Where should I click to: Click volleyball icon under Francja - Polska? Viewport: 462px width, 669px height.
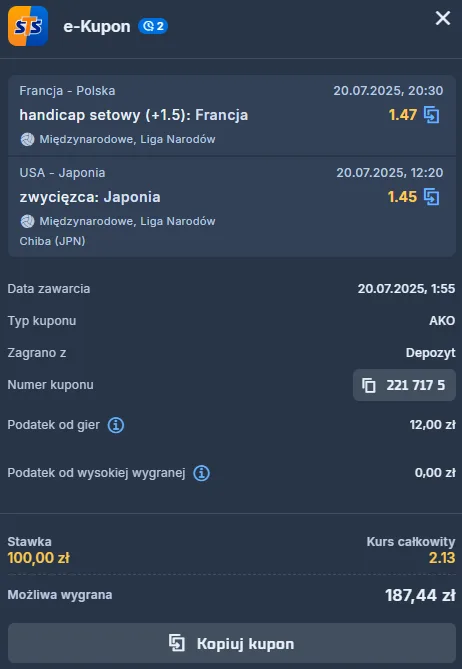pos(28,140)
